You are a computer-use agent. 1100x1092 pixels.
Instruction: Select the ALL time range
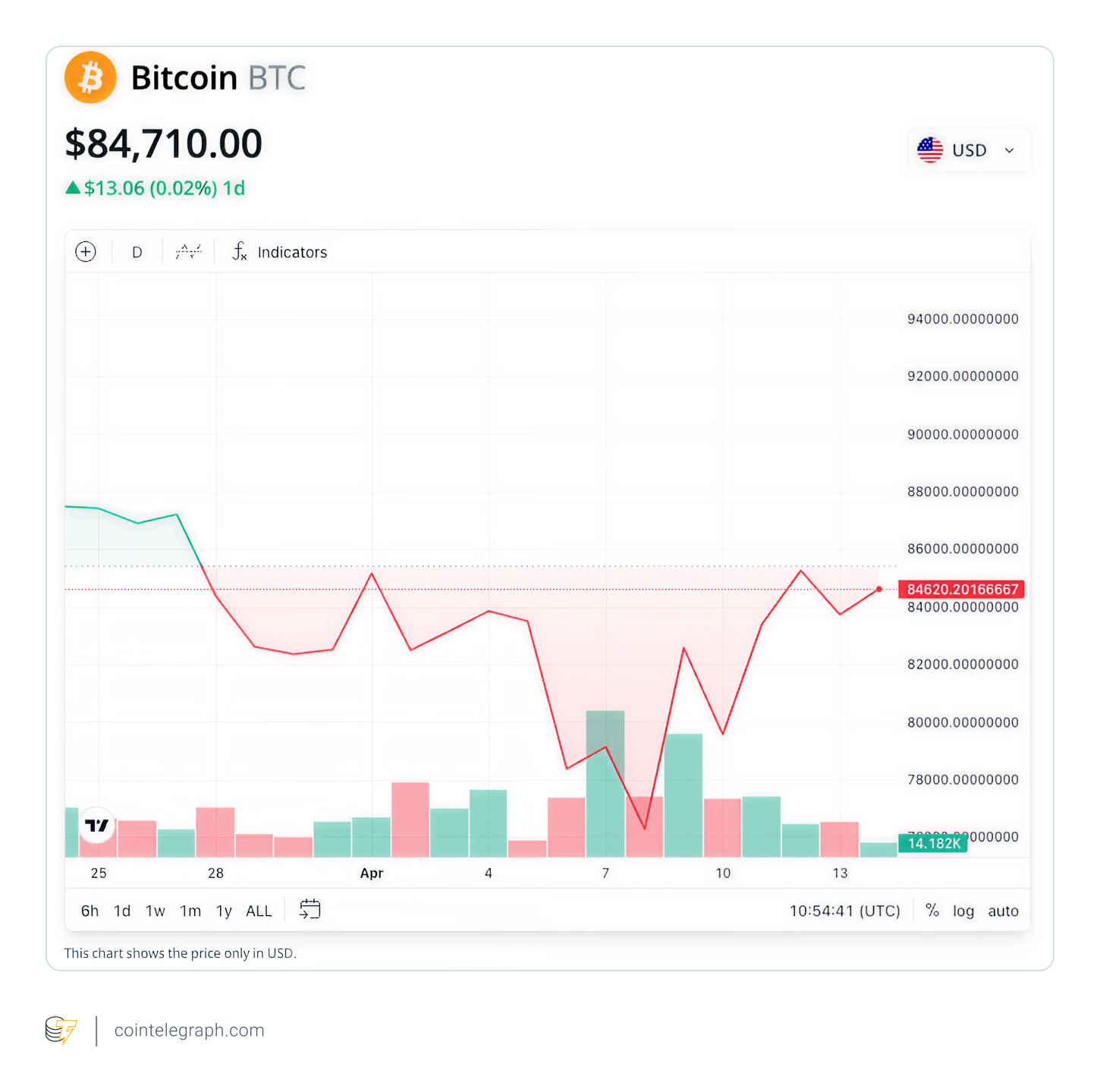click(259, 911)
